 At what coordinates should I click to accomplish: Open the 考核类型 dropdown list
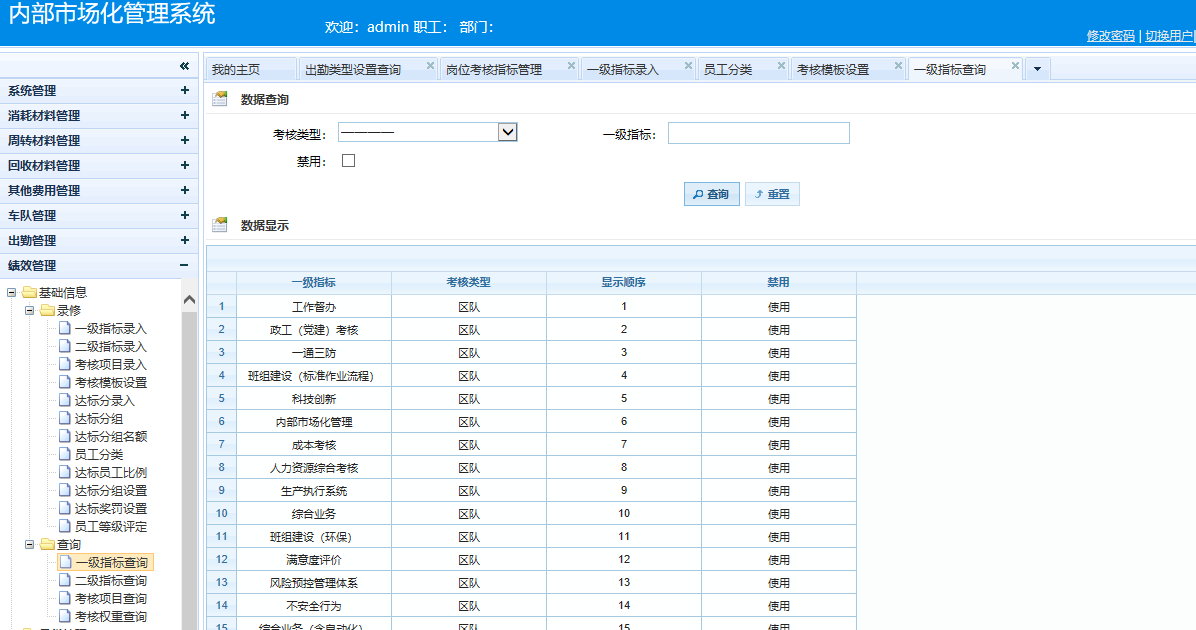(507, 132)
